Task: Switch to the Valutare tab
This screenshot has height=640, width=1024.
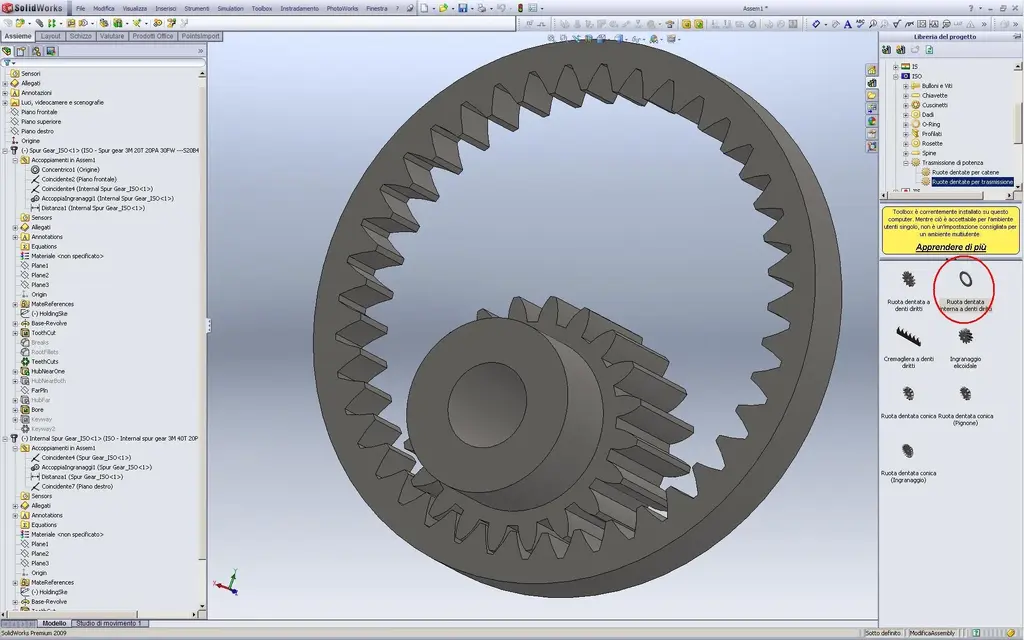Action: click(112, 37)
